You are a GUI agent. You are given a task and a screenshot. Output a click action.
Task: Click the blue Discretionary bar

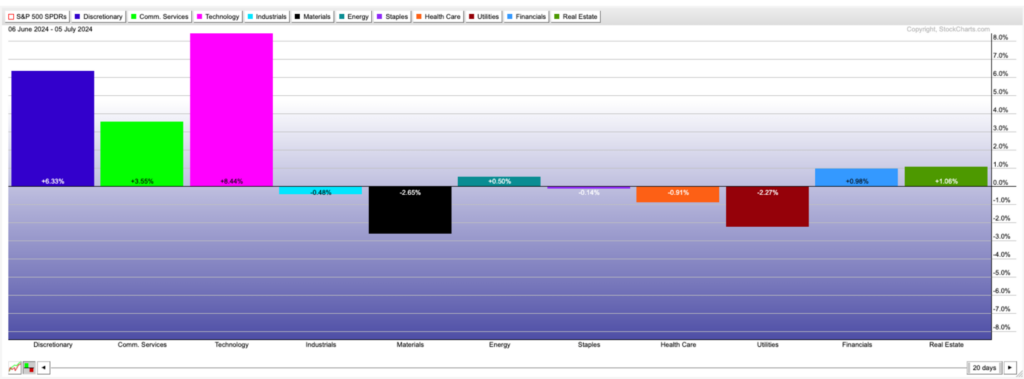point(53,128)
